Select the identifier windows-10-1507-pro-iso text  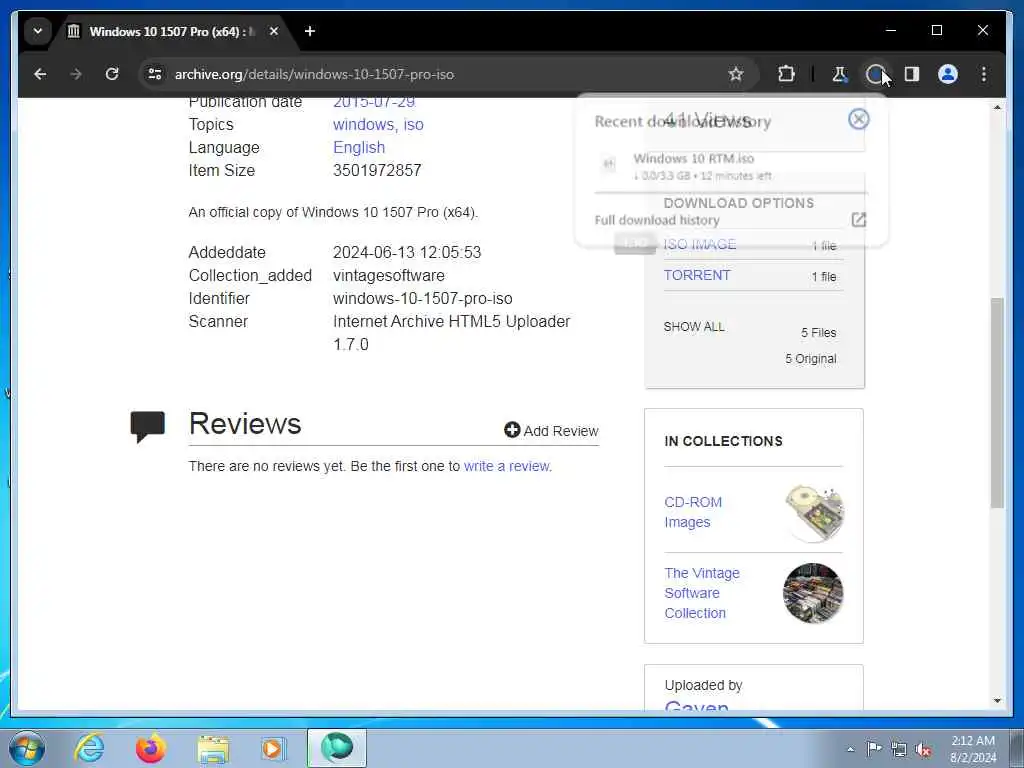(423, 298)
